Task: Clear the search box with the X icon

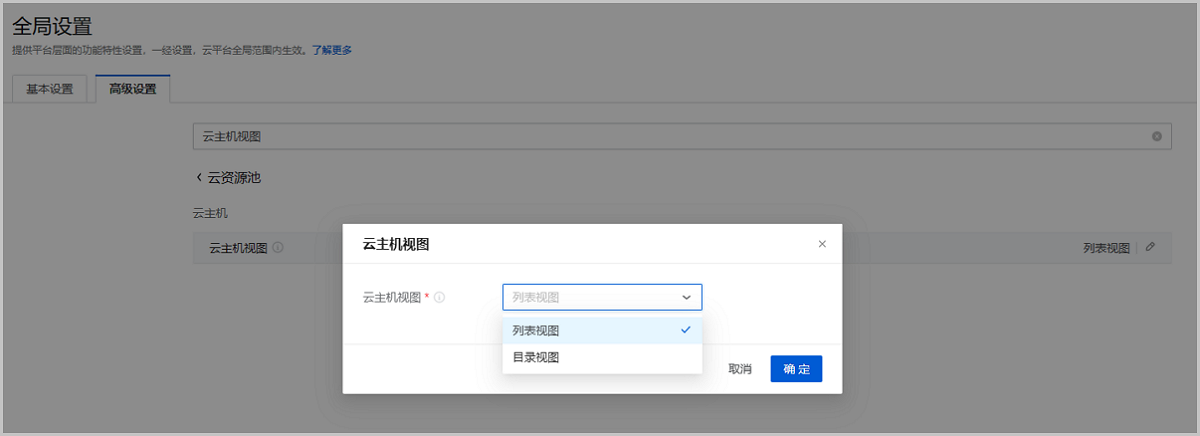Action: click(x=1157, y=136)
